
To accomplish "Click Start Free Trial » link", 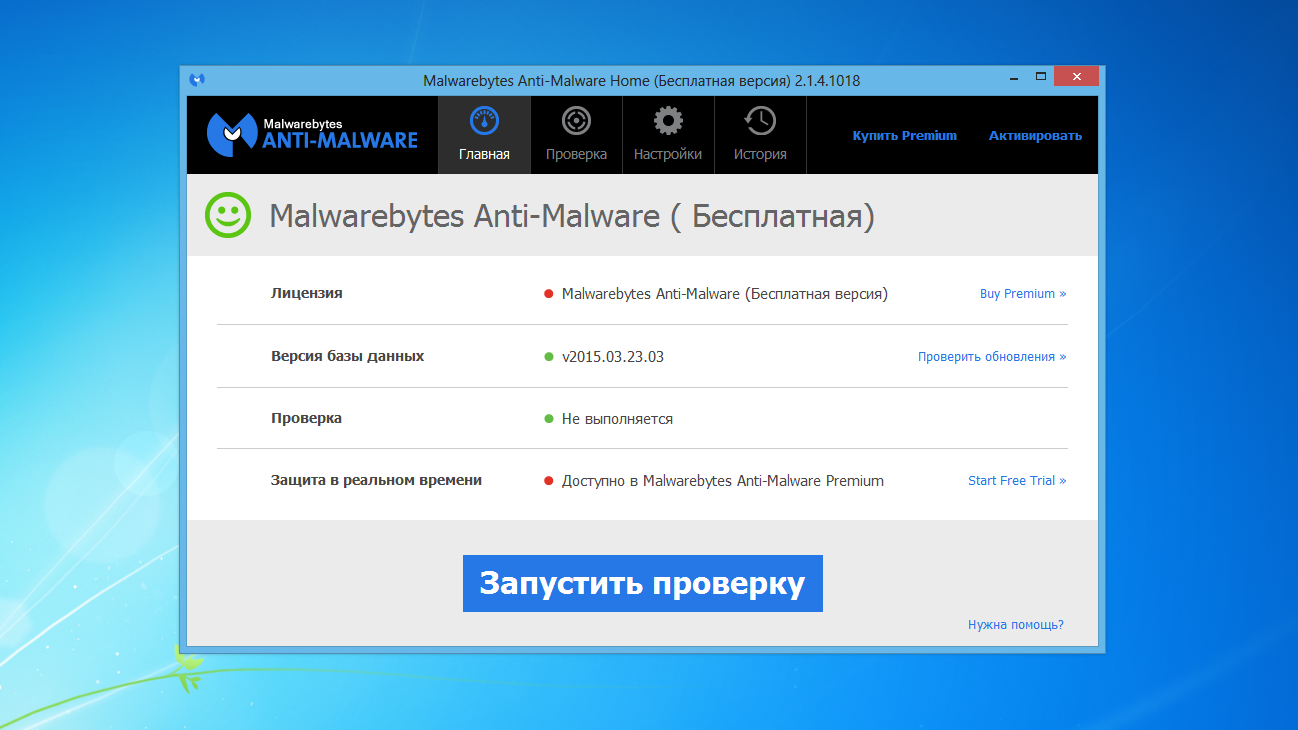I will pyautogui.click(x=1017, y=481).
